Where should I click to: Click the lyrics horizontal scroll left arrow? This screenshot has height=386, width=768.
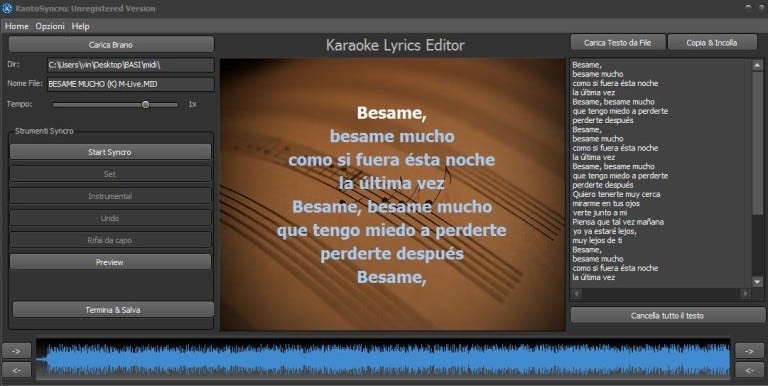pos(576,293)
